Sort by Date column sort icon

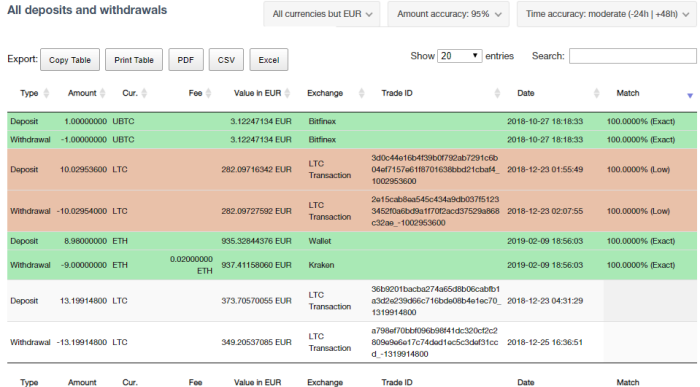[596, 93]
